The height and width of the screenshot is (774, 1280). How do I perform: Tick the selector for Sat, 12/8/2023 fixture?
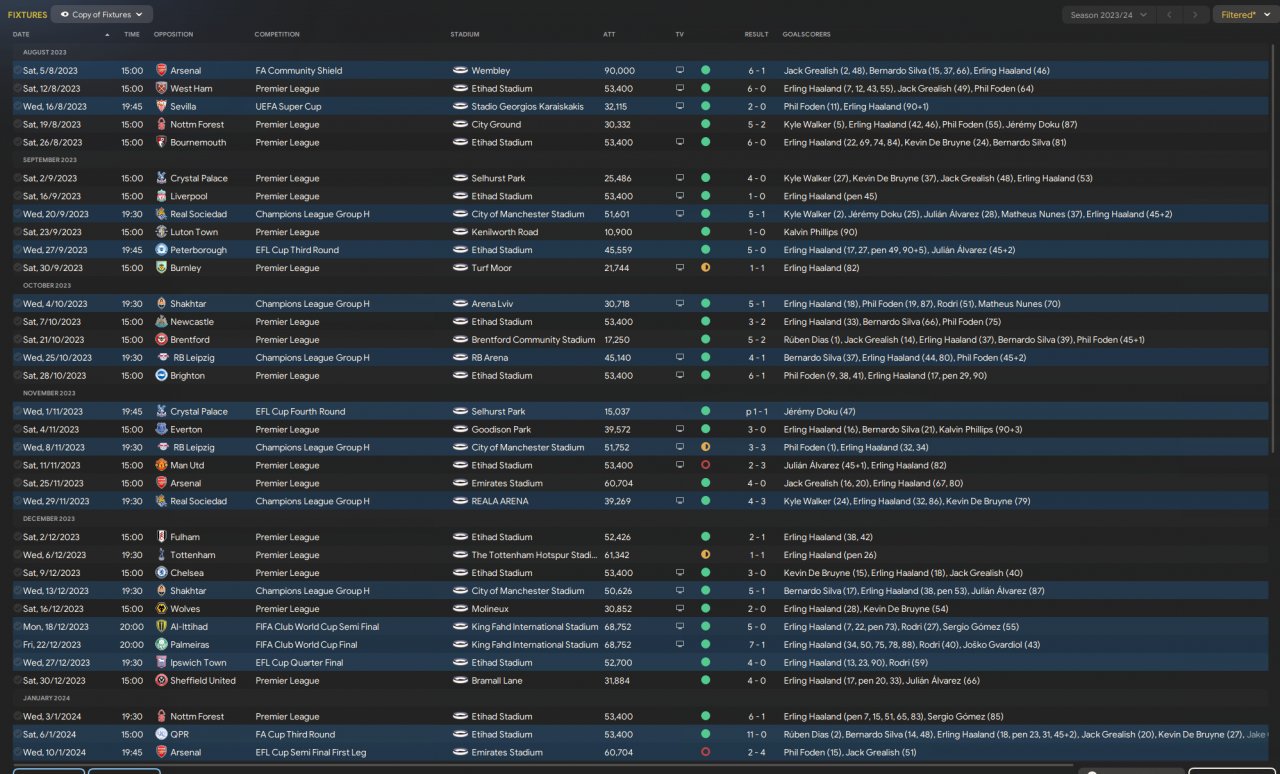[17, 89]
